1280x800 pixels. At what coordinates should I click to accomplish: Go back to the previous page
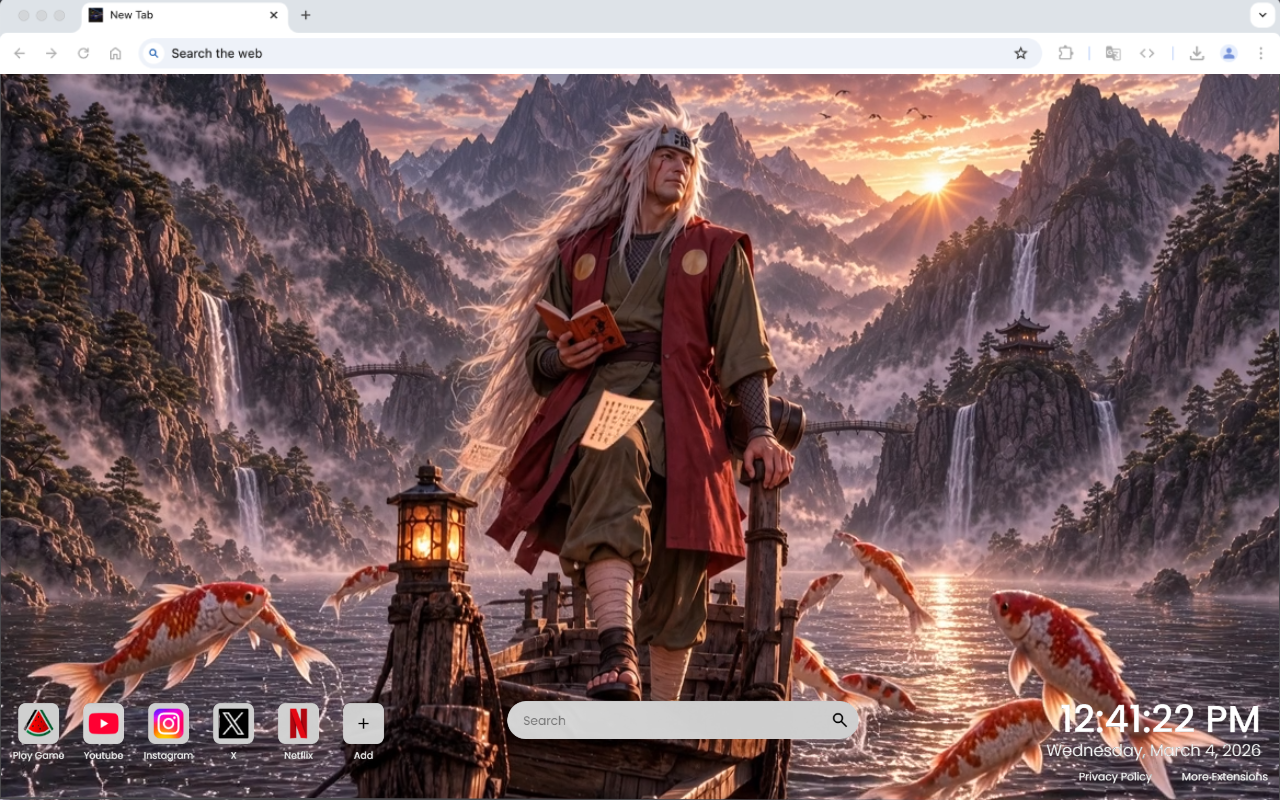pos(20,53)
